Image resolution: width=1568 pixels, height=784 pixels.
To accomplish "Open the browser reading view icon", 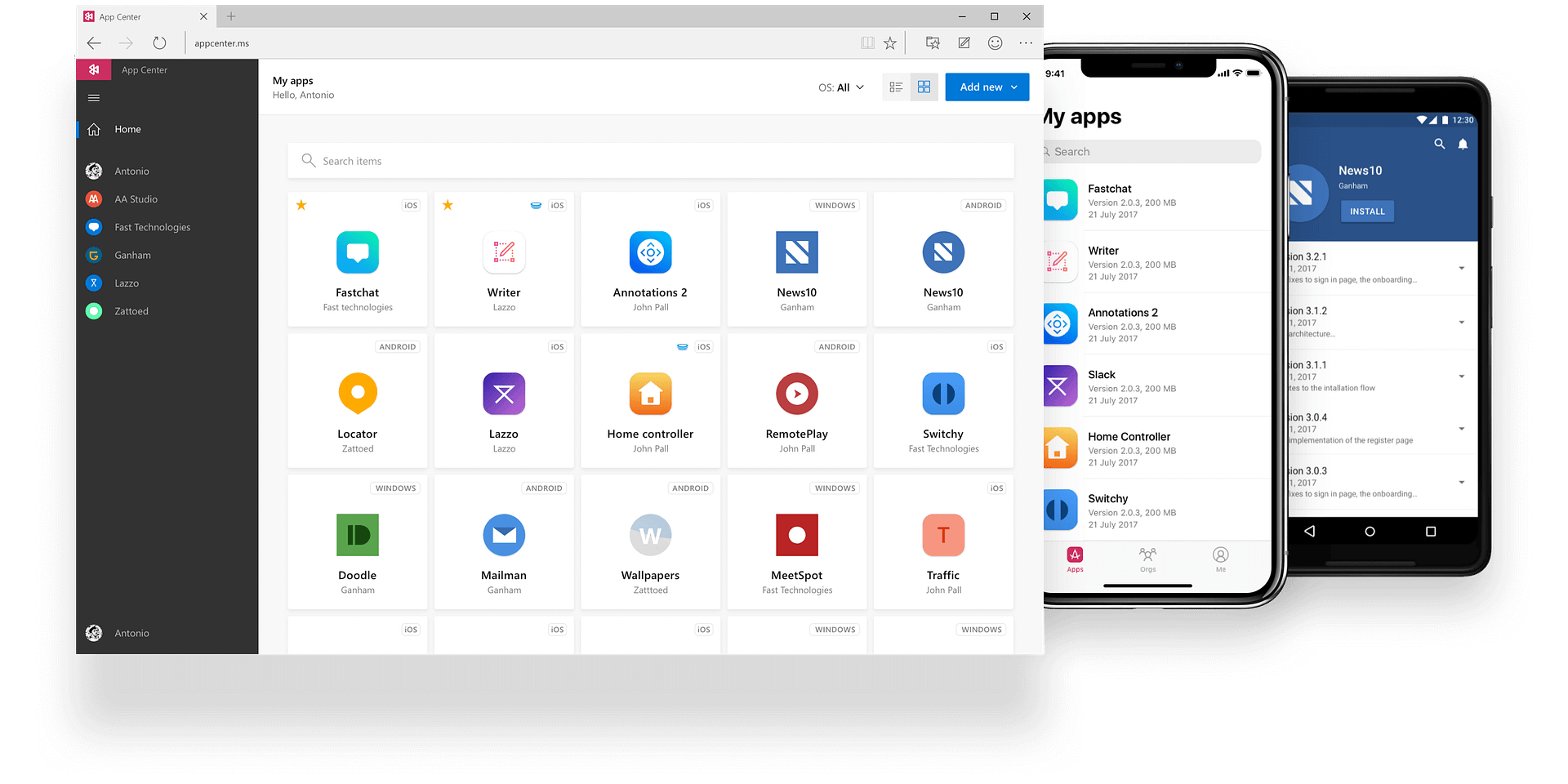I will pos(867,43).
